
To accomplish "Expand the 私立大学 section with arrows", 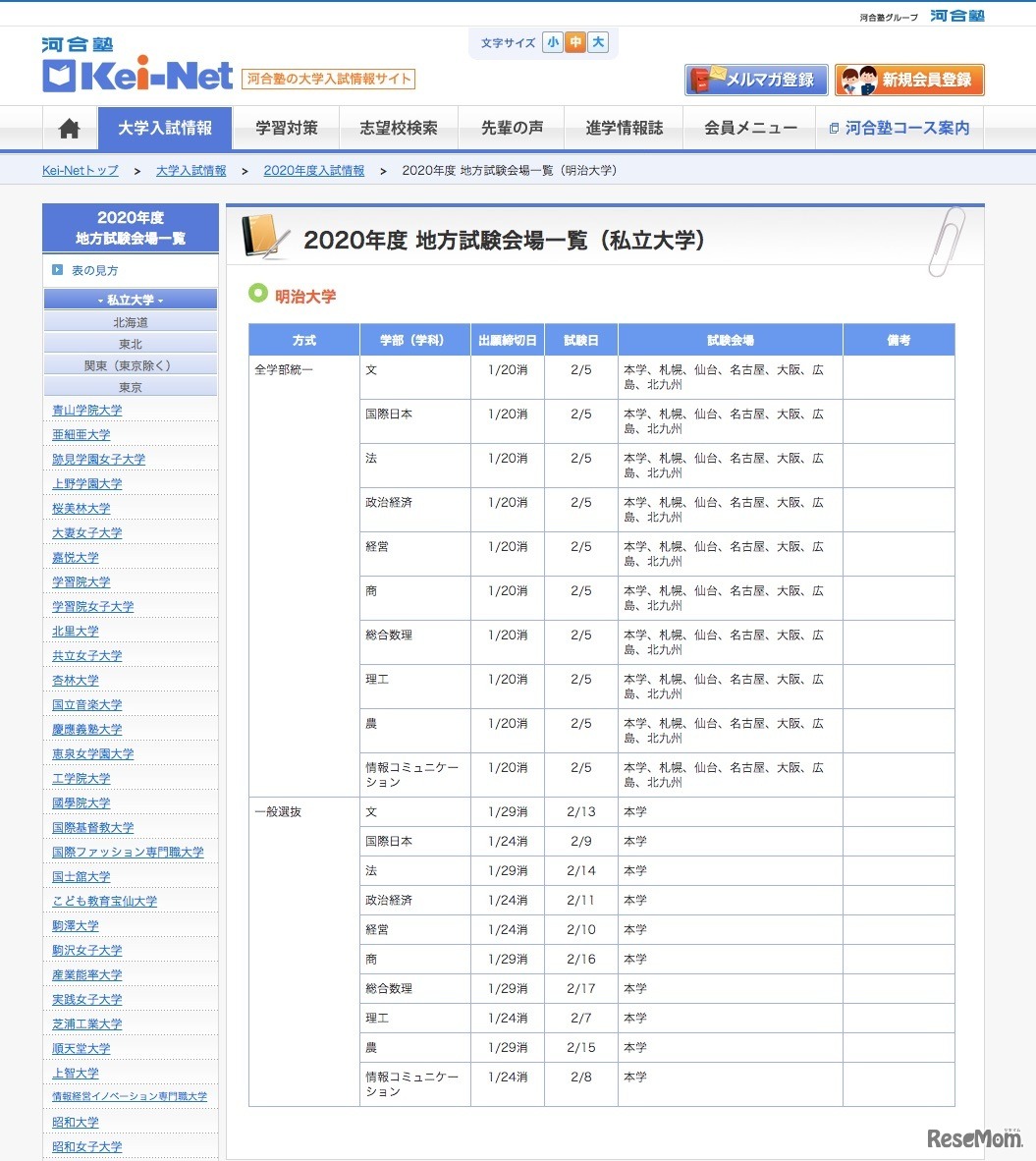I will click(x=129, y=298).
